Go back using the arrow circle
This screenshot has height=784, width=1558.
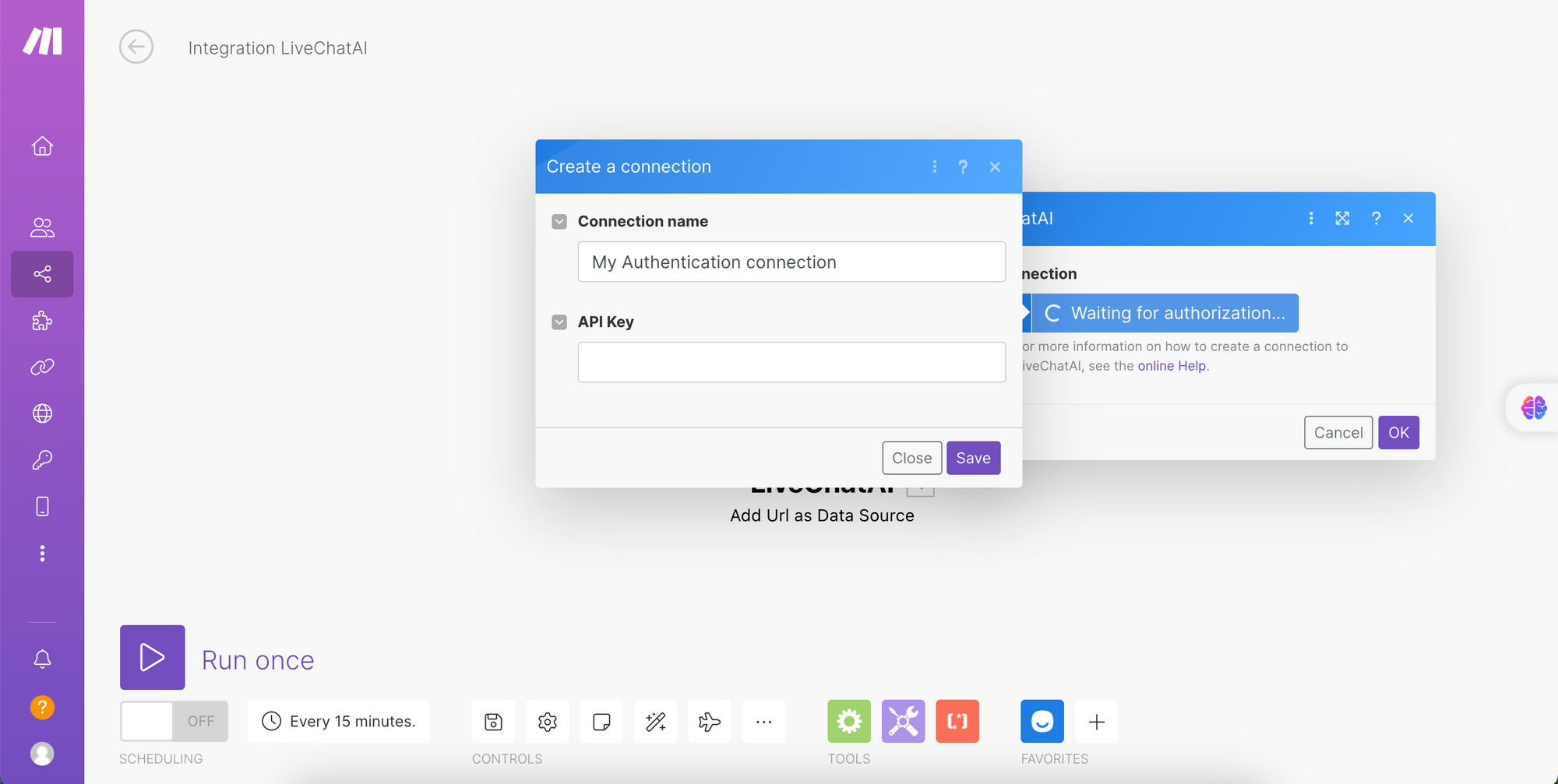[136, 47]
